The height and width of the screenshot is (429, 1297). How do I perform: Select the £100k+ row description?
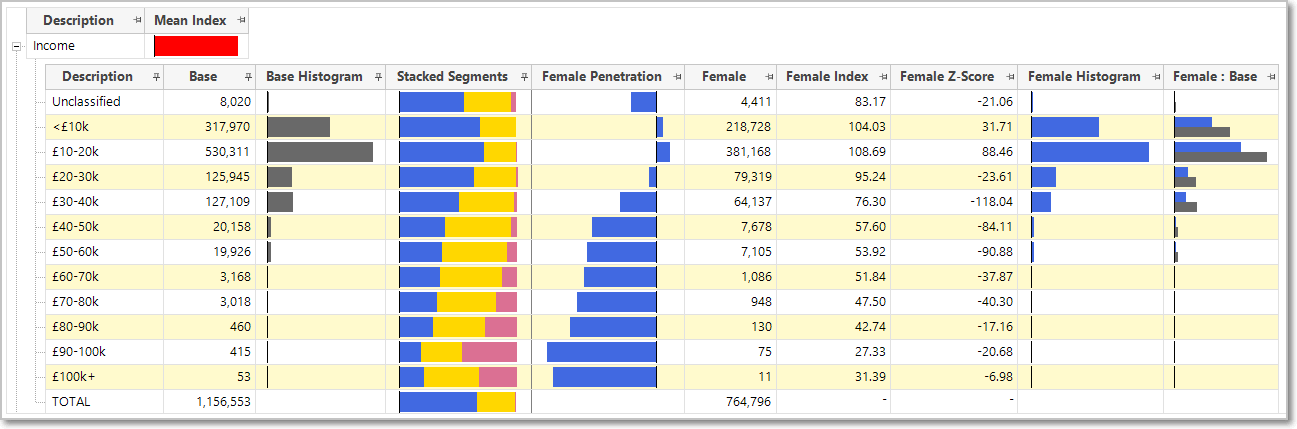(x=72, y=377)
